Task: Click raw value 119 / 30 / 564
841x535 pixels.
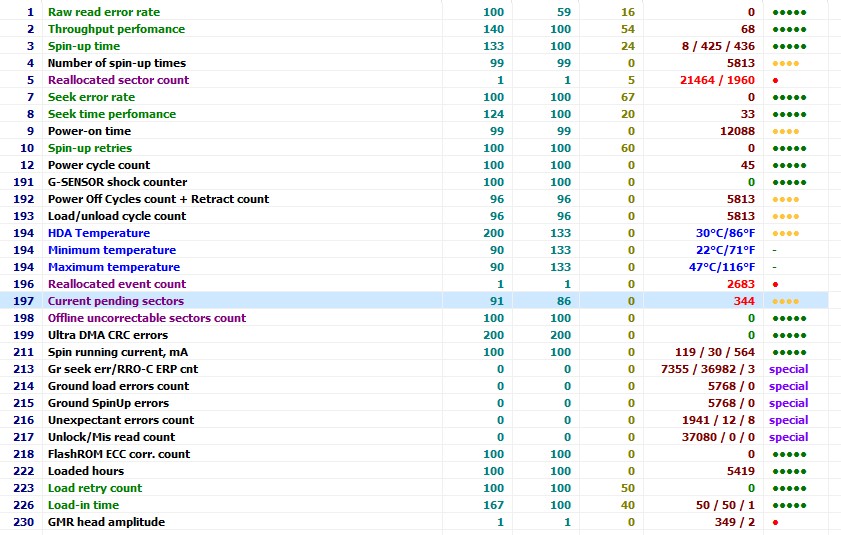Action: click(x=714, y=352)
